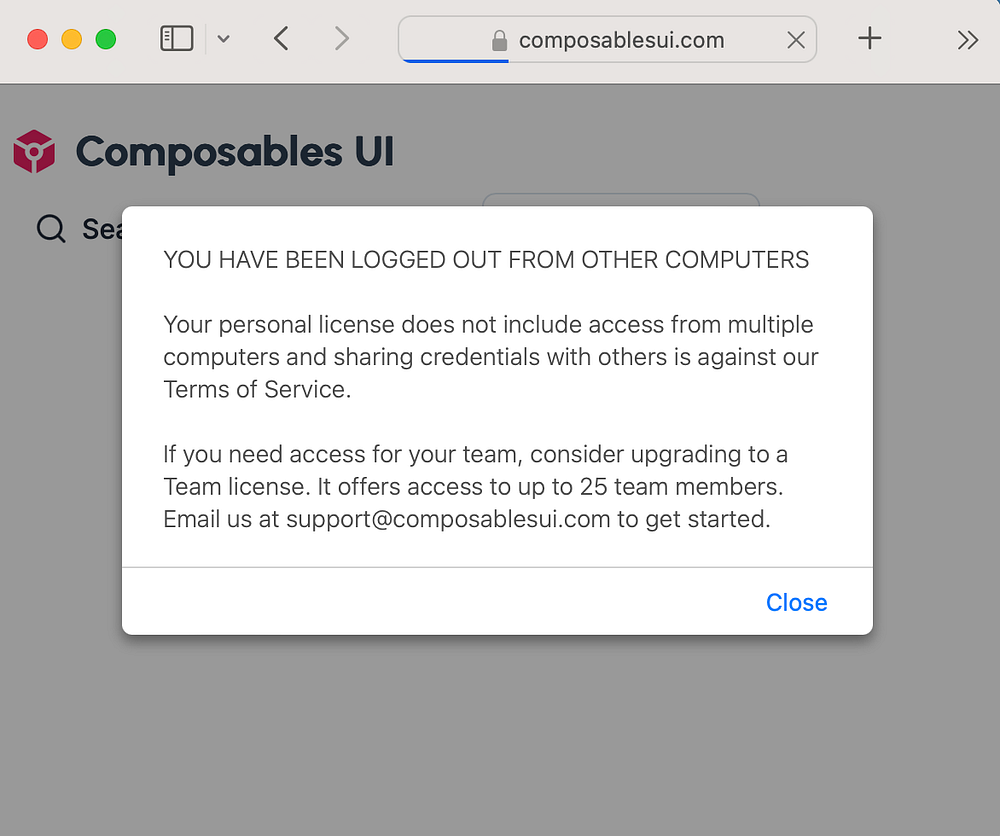Screen dimensions: 1000x836
Task: Go back with the left arrow
Action: click(x=281, y=39)
